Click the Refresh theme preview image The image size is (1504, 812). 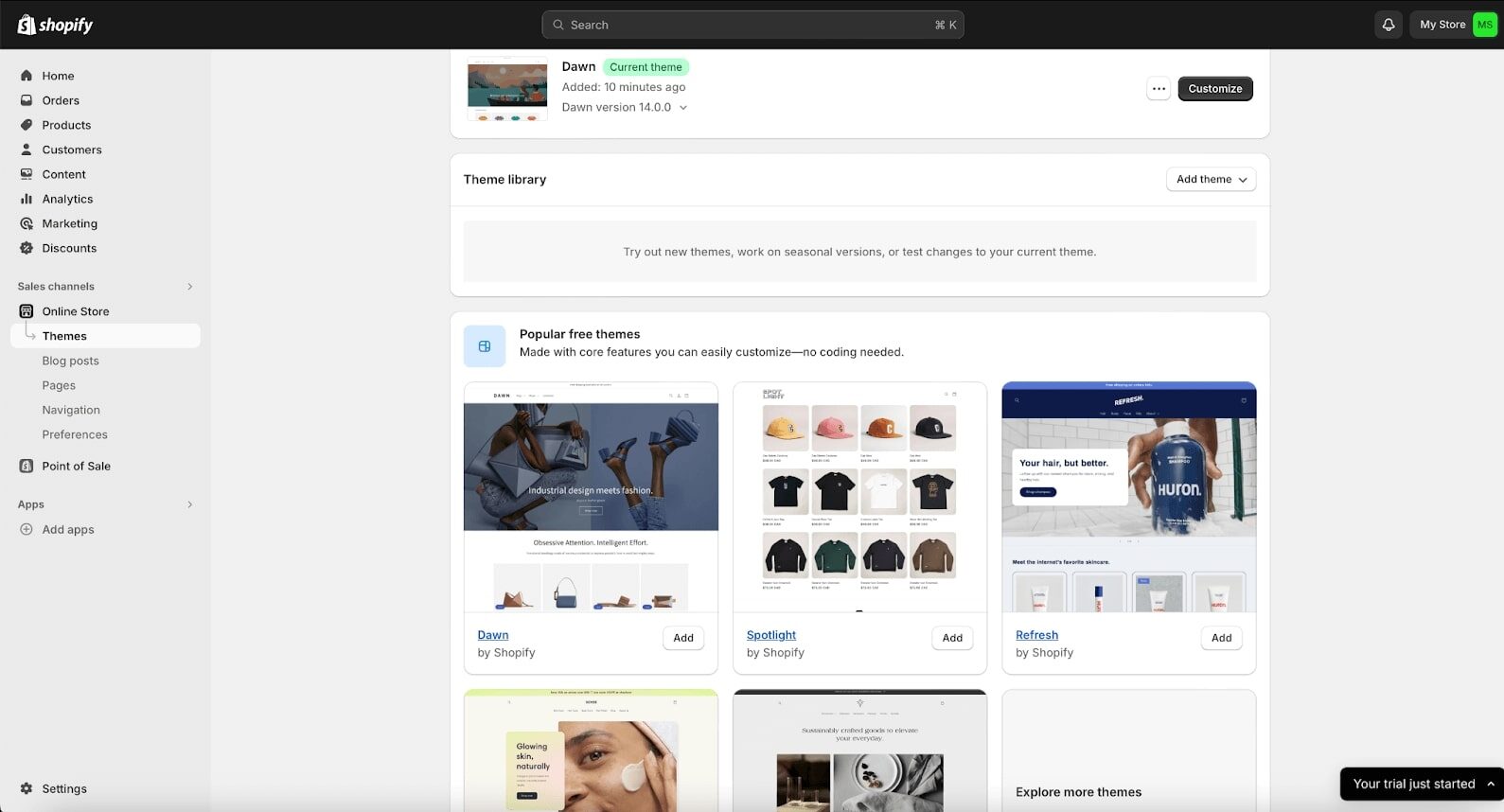pyautogui.click(x=1129, y=497)
